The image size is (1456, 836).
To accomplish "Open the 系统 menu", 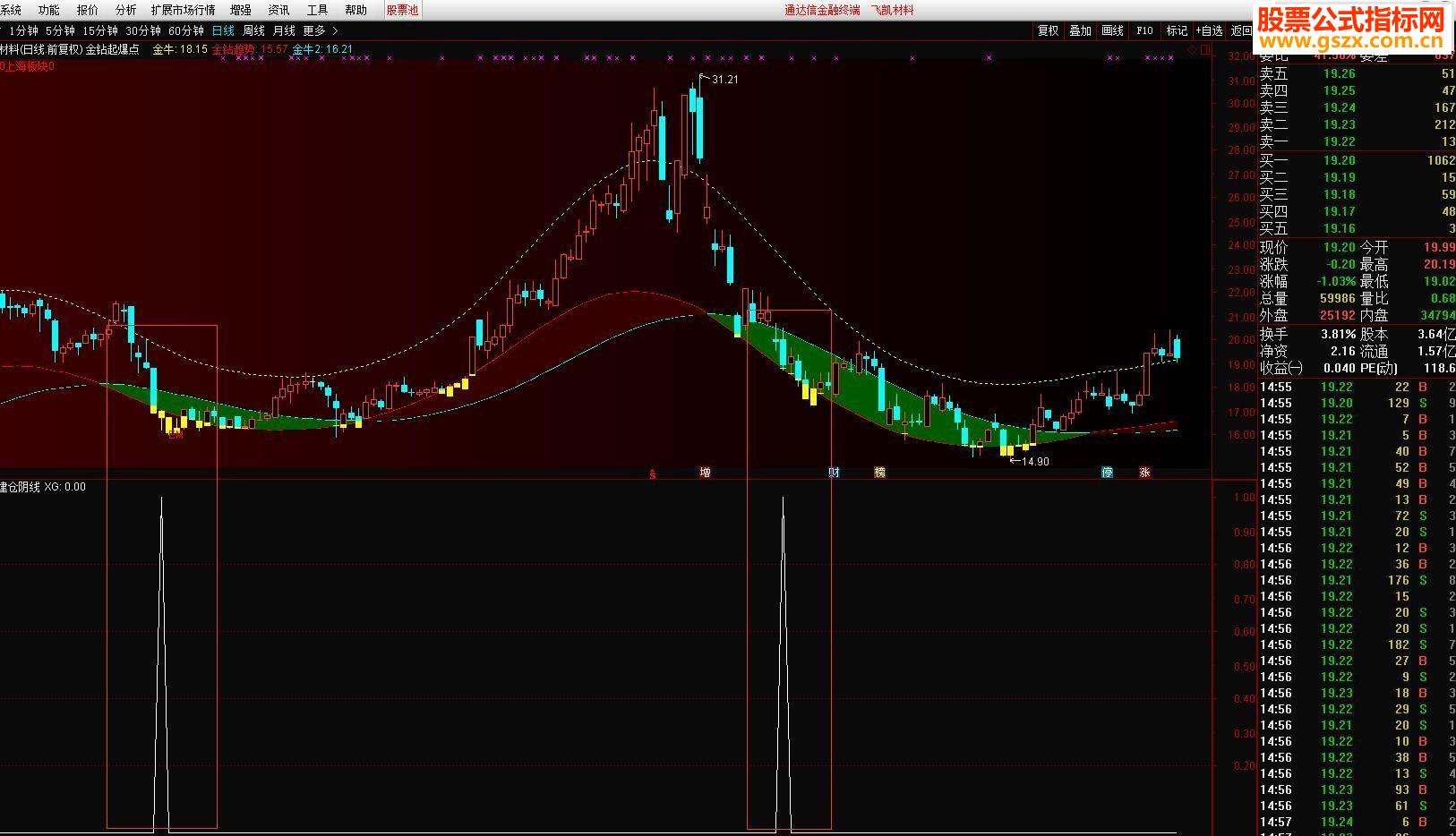I will pos(10,10).
